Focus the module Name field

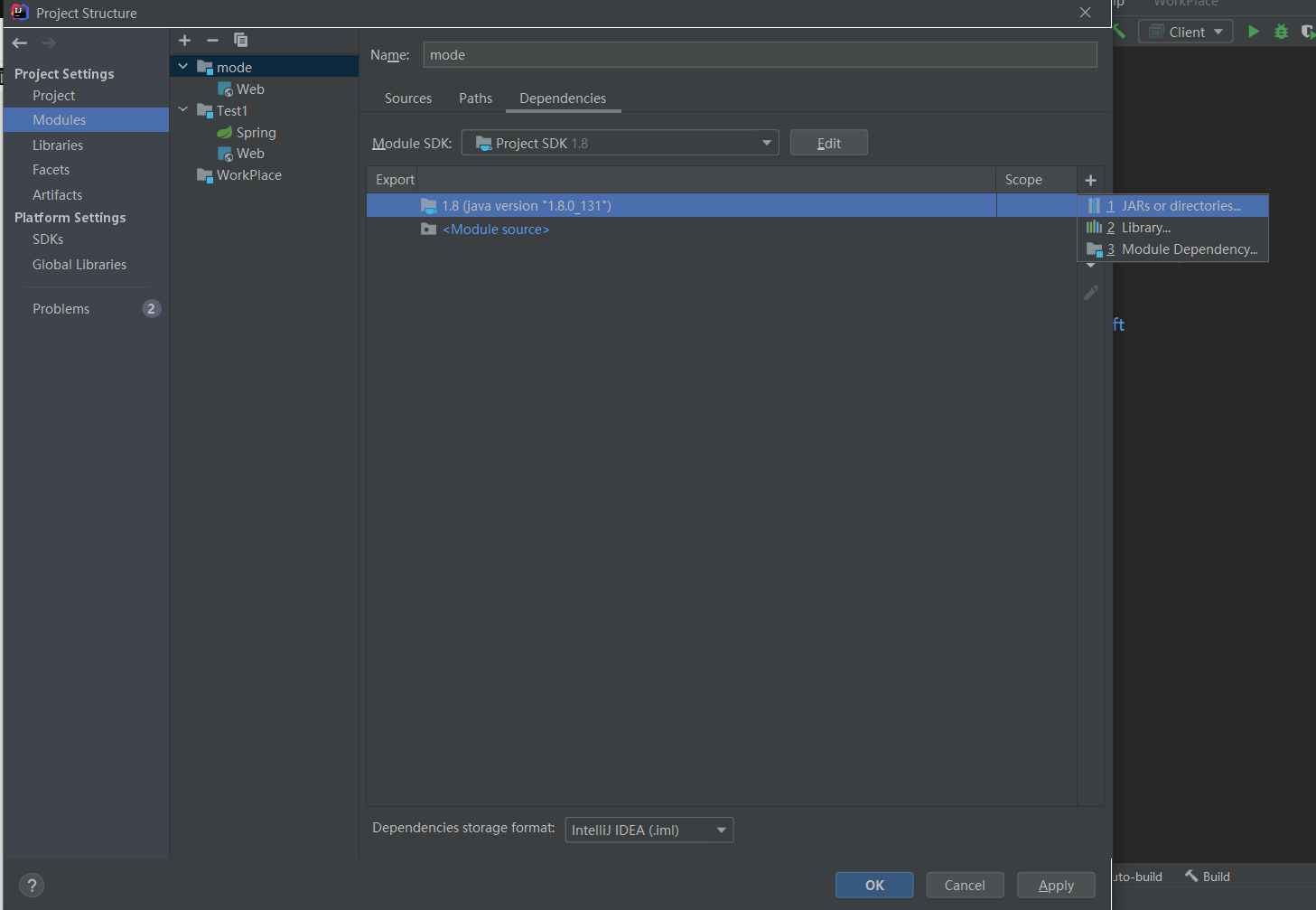[760, 55]
